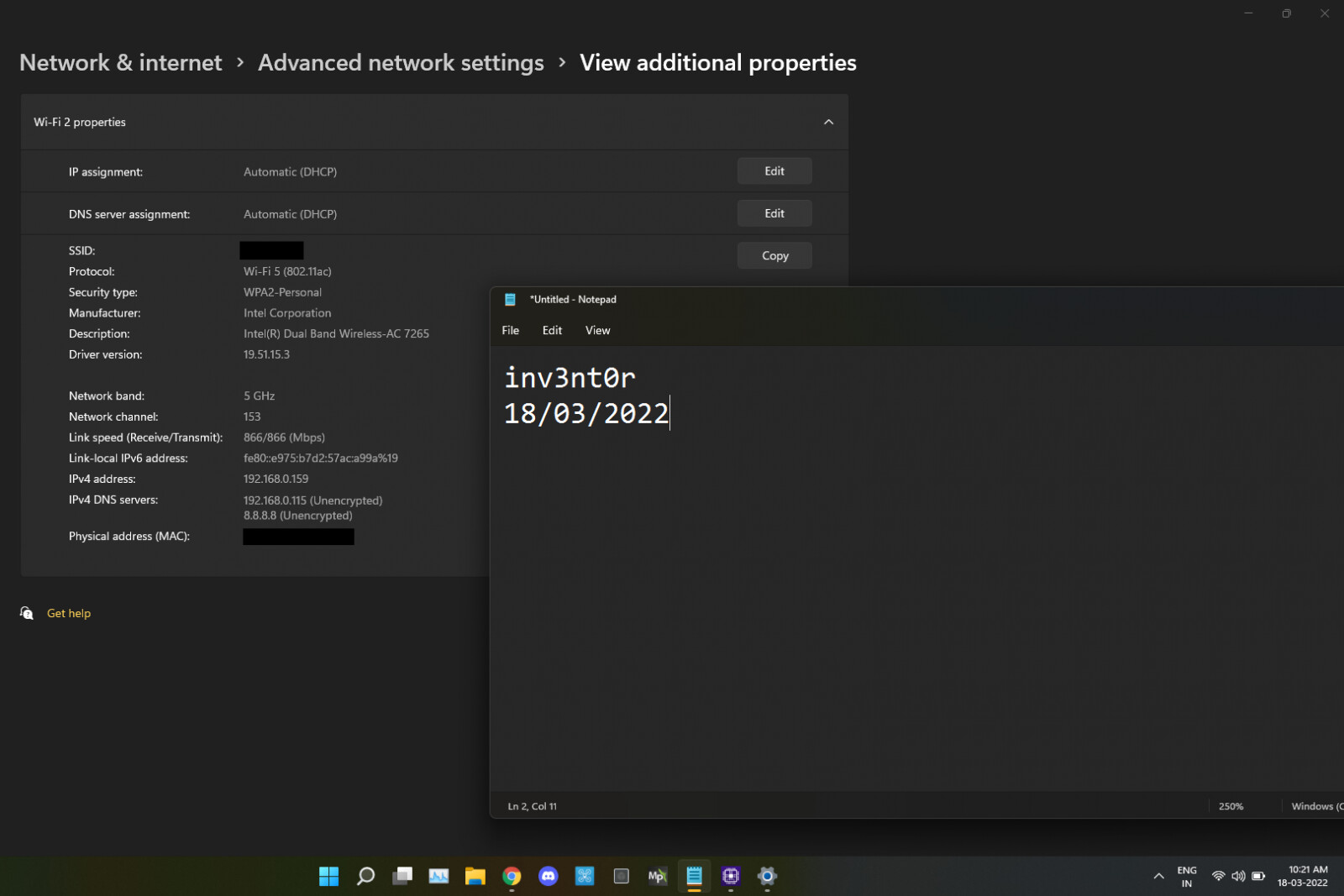Open Google Chrome from the taskbar

(x=512, y=876)
